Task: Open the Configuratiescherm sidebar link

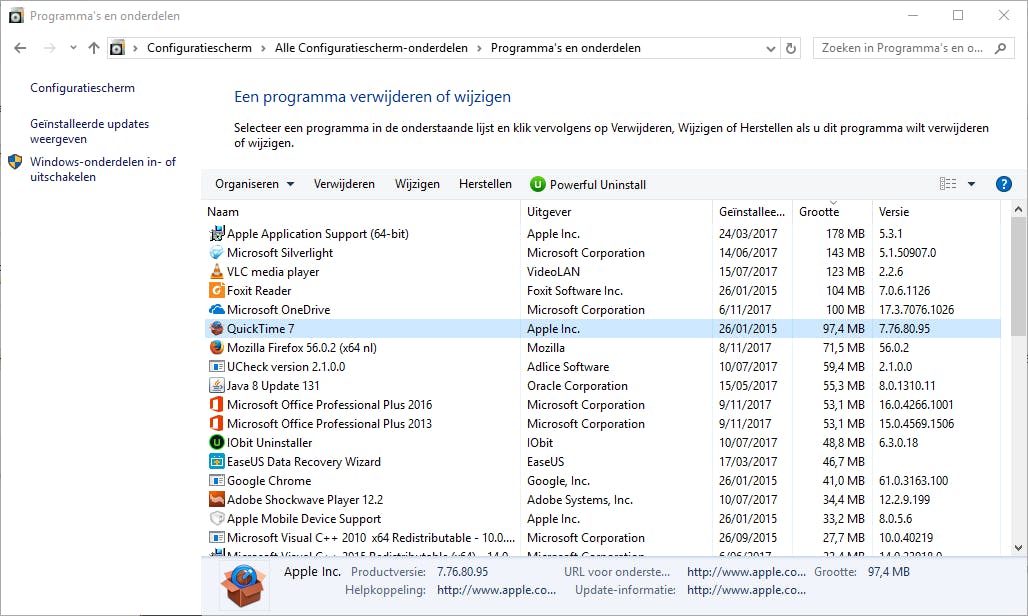Action: [x=83, y=88]
